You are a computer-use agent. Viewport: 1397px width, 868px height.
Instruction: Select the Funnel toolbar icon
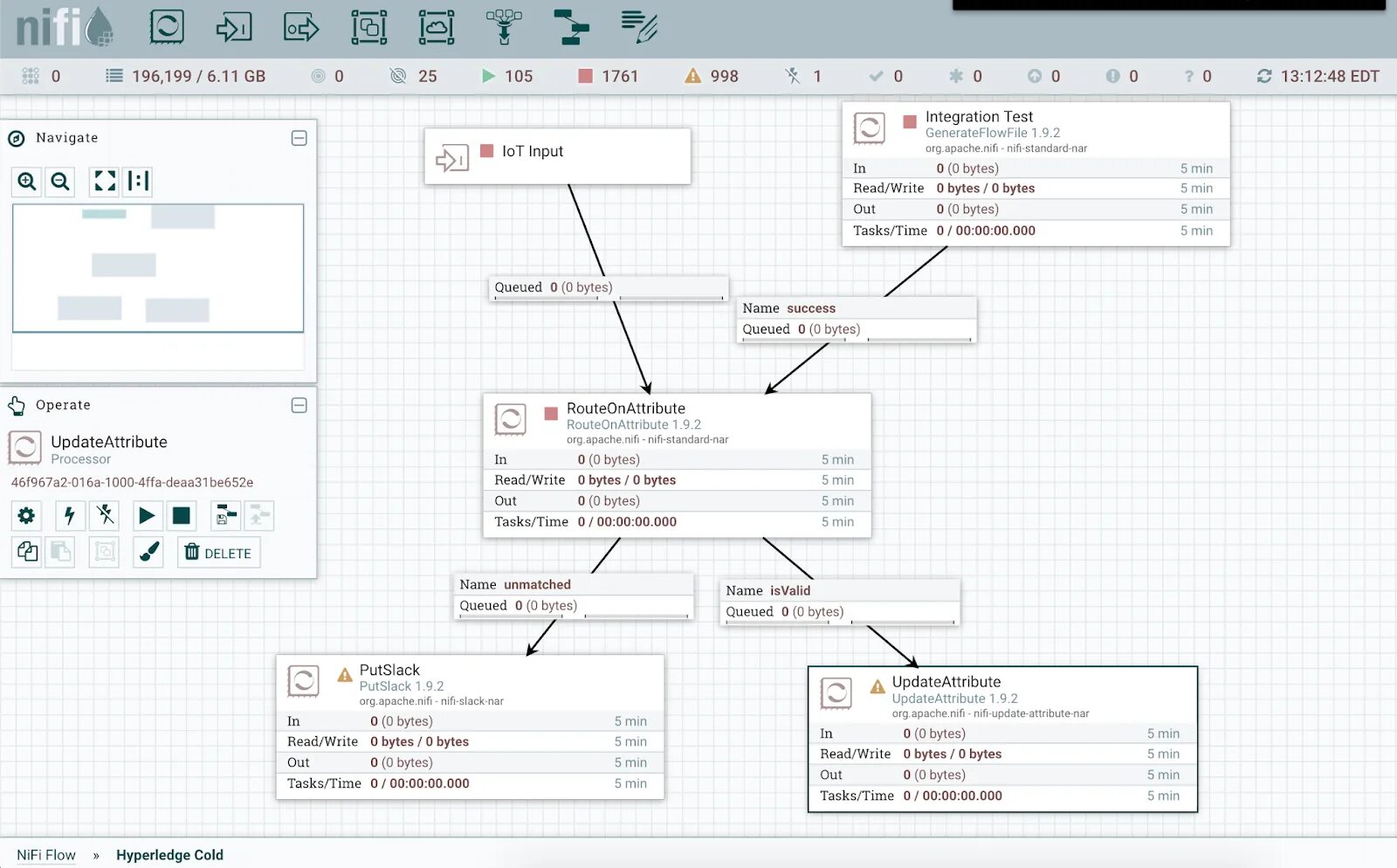pos(504,27)
